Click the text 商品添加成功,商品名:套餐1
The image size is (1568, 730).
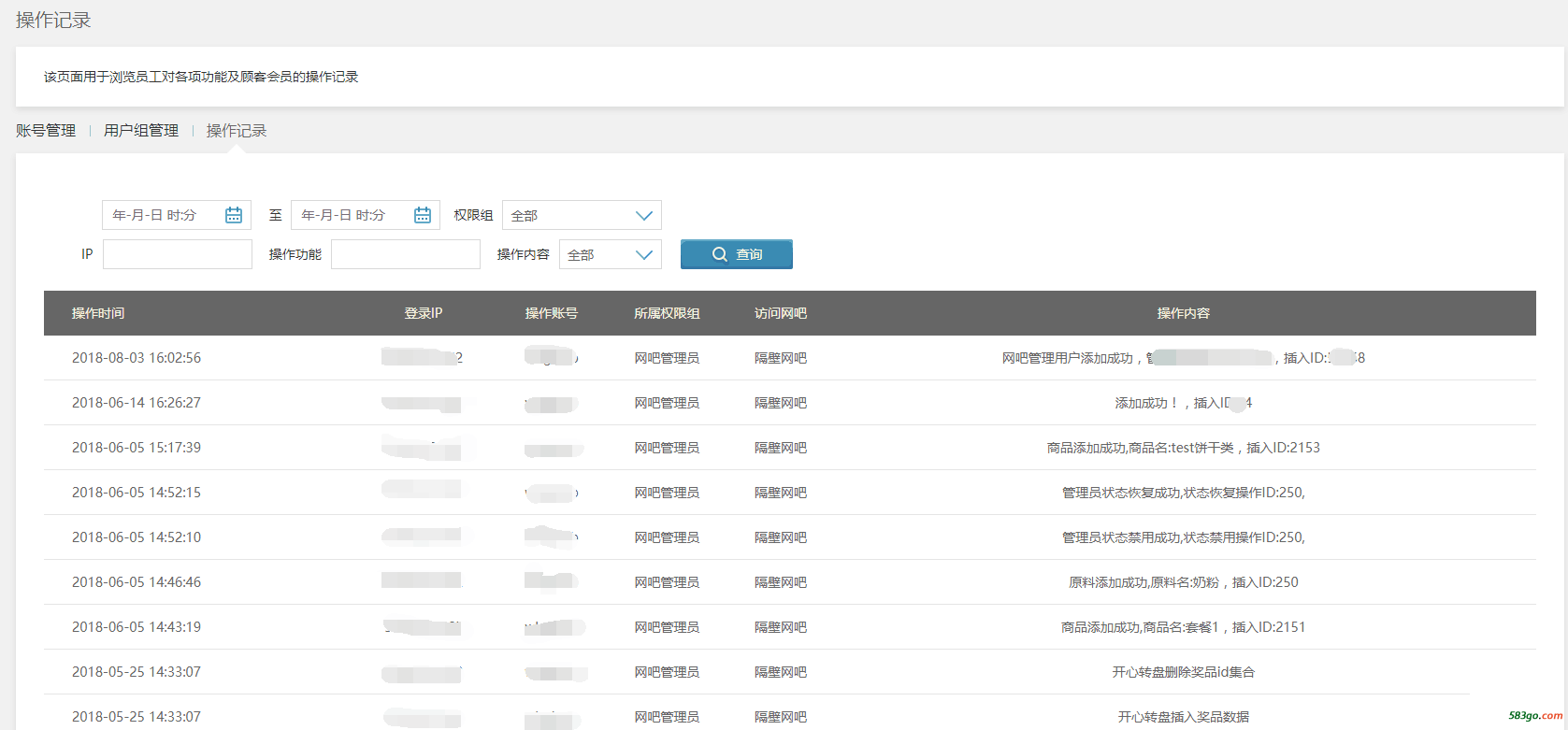[x=1140, y=627]
